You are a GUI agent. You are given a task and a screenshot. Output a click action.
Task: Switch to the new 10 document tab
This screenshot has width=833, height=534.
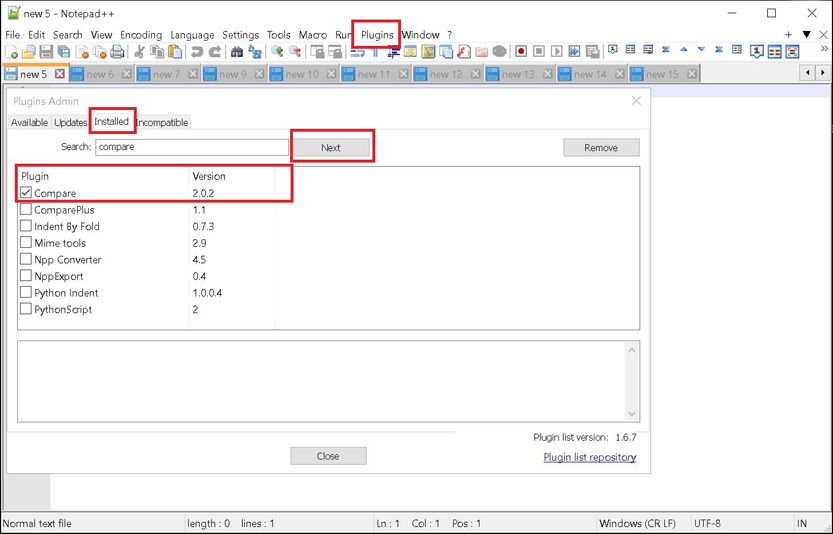click(x=302, y=74)
